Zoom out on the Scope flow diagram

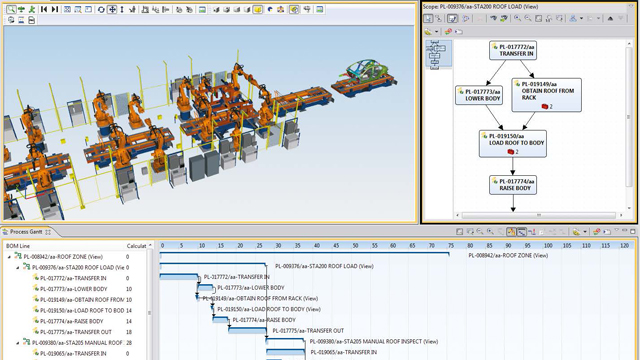pyautogui.click(x=528, y=18)
